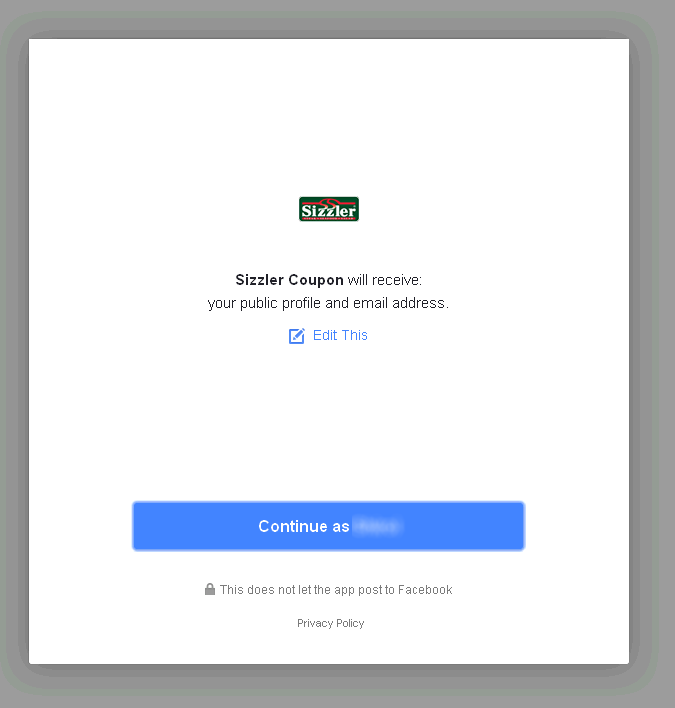Click the word Facebook in the notice
The height and width of the screenshot is (708, 675).
coord(425,590)
